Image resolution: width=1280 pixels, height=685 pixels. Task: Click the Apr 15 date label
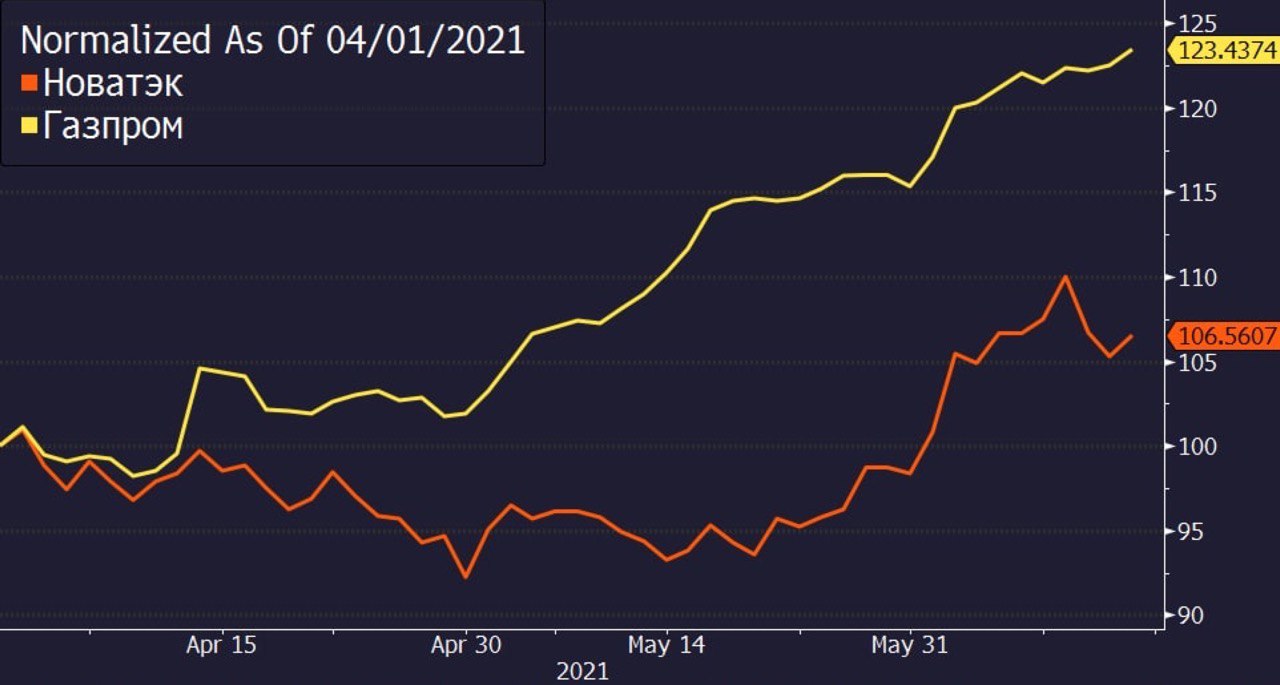coord(221,646)
